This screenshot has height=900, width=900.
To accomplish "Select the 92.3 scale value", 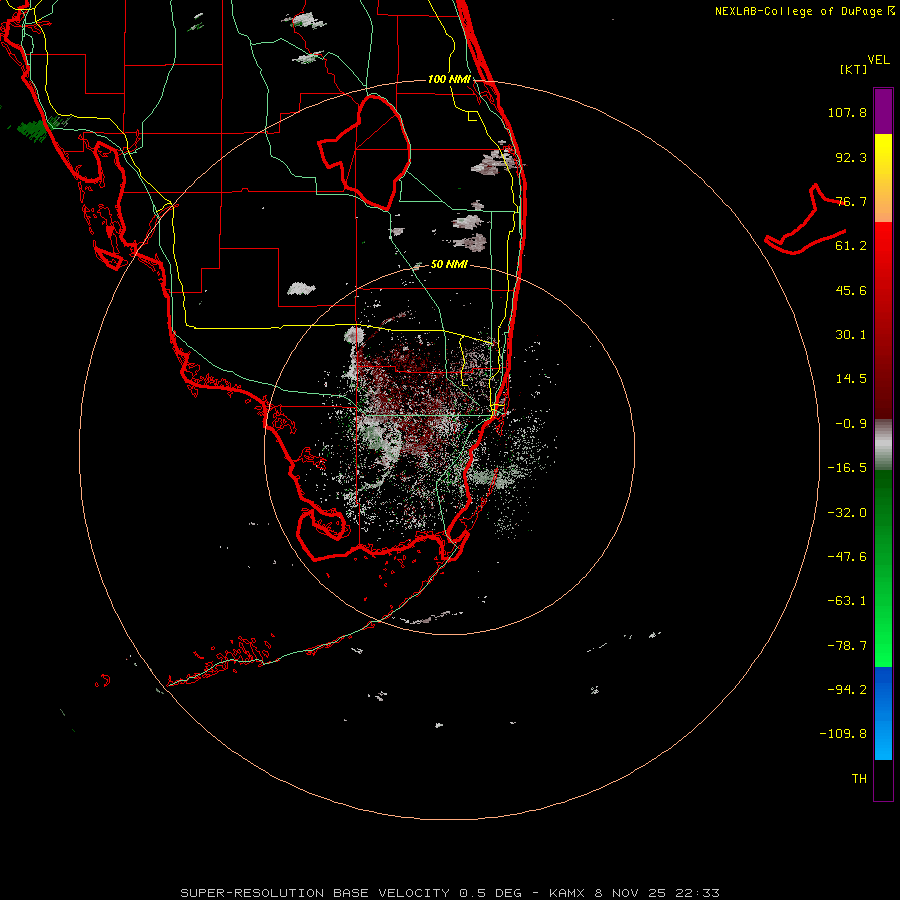I will point(851,157).
